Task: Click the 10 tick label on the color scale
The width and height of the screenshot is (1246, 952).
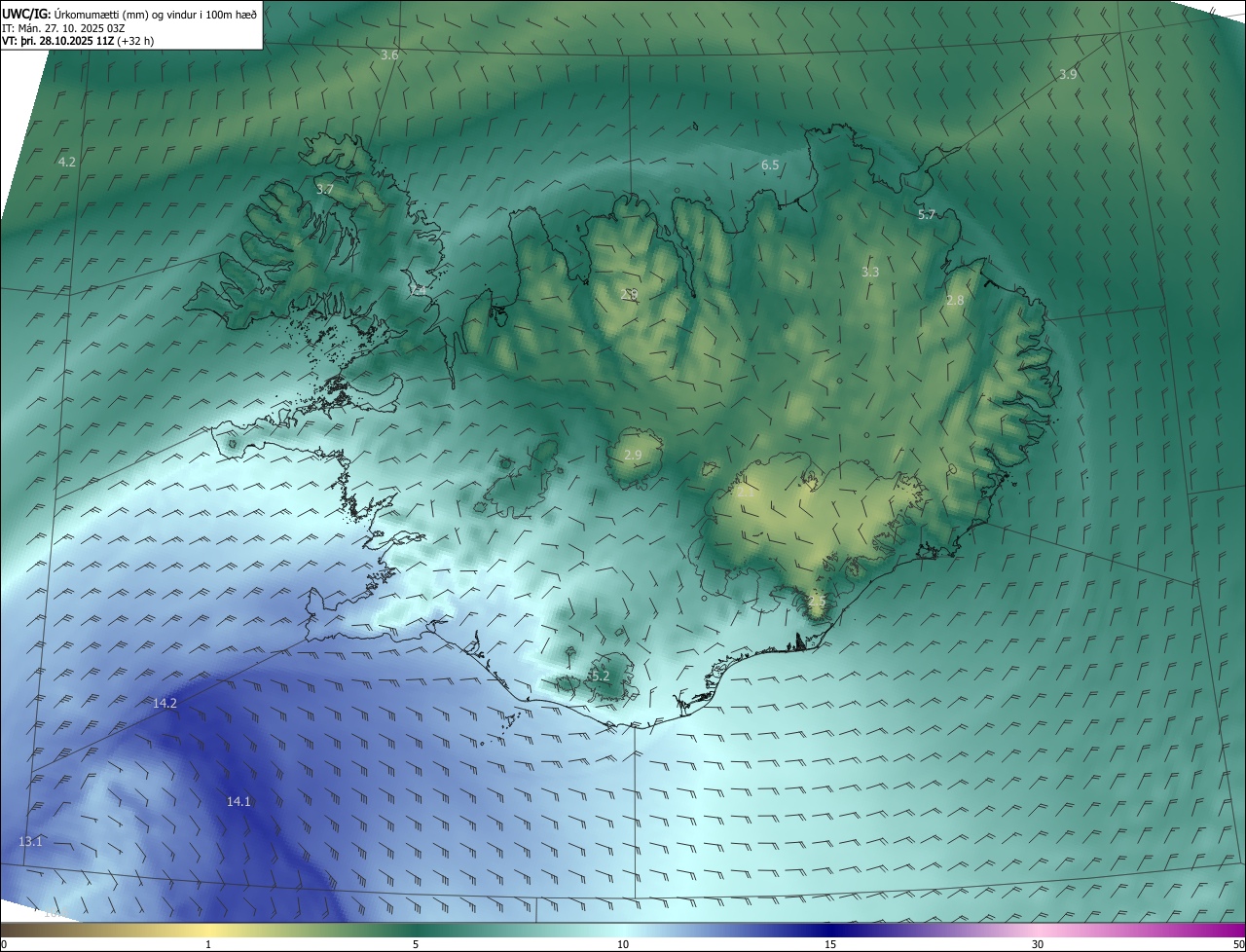Action: (623, 944)
